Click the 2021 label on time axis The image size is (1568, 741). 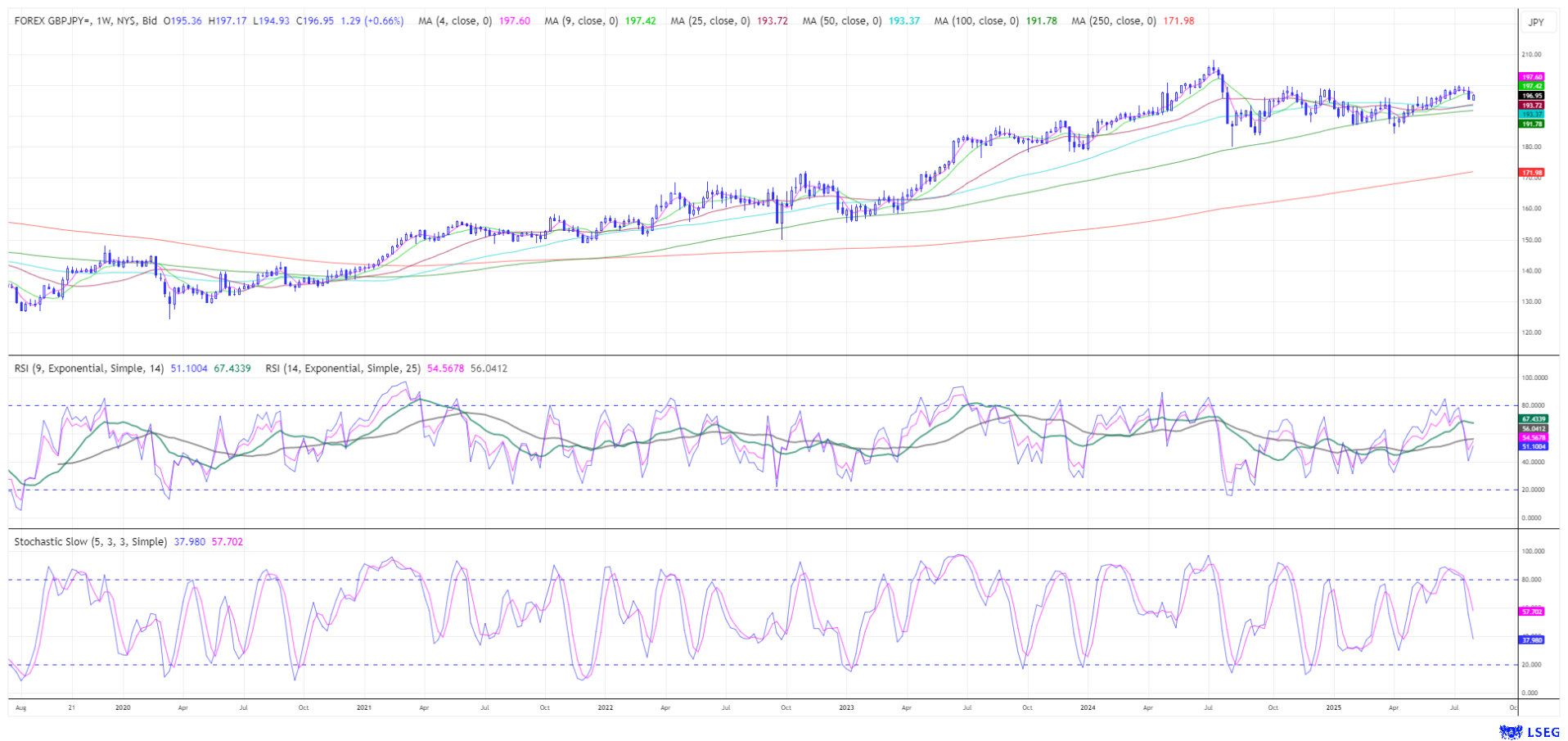[364, 707]
